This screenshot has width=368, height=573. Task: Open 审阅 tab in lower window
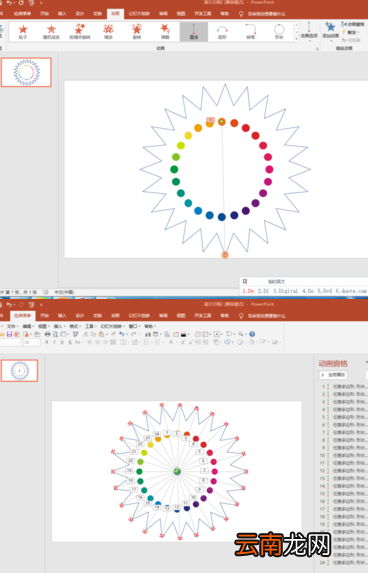pyautogui.click(x=163, y=315)
